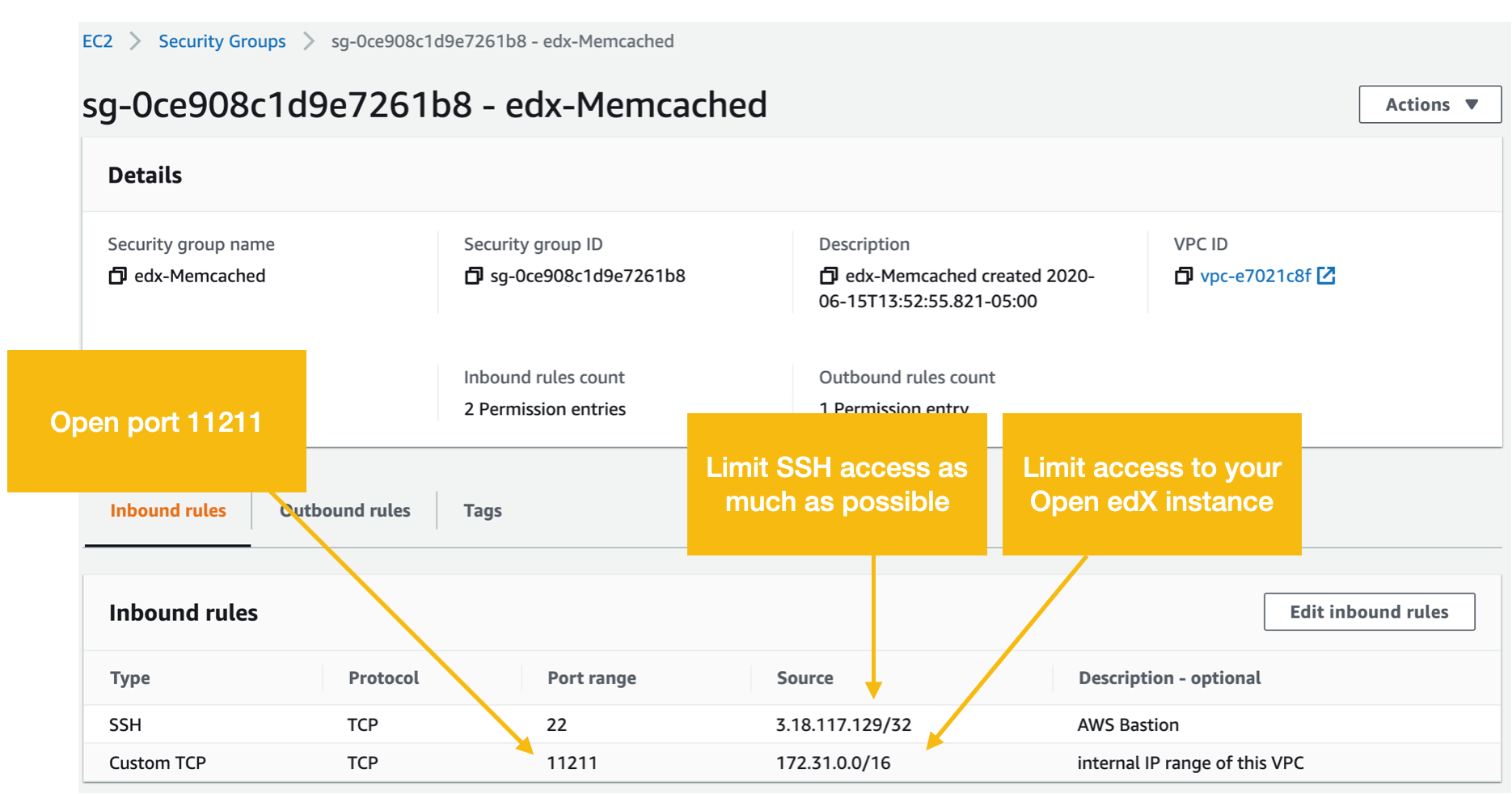Navigate to EC2 via breadcrumb link

[x=97, y=40]
